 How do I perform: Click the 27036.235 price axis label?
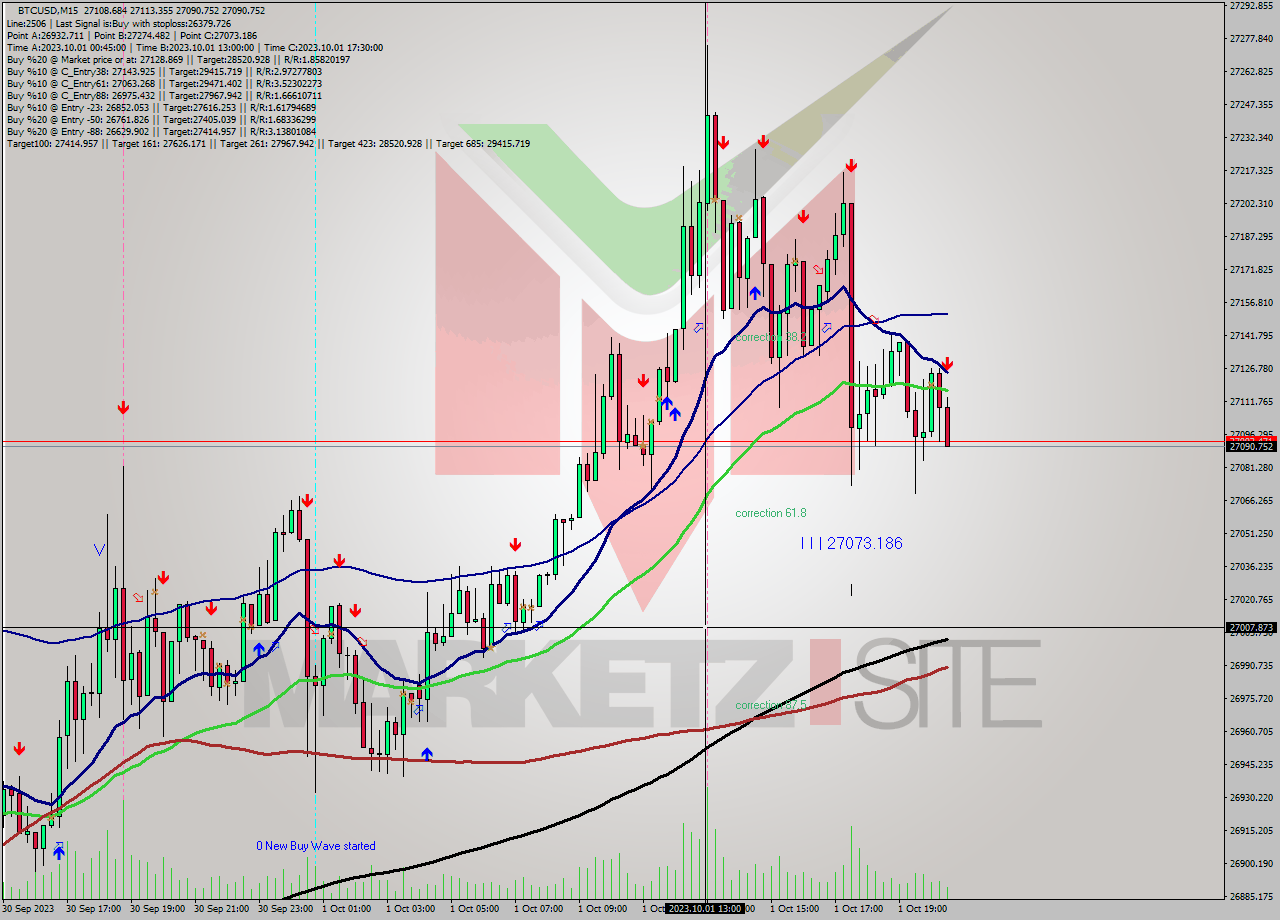[x=1251, y=566]
